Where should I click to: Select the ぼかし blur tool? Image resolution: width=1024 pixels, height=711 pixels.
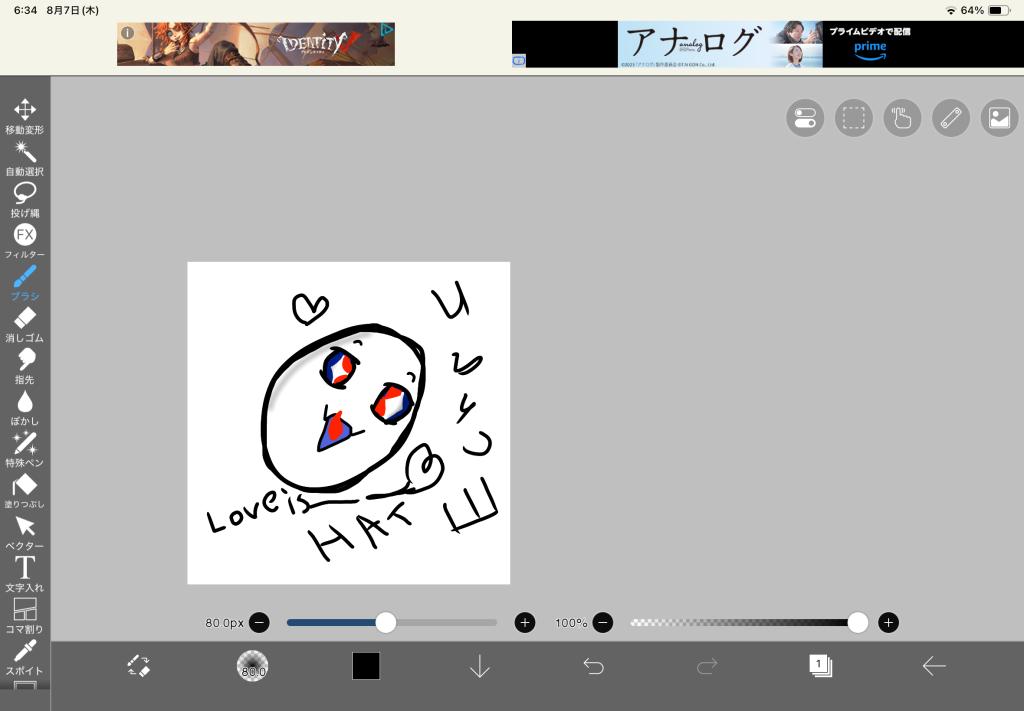tap(25, 403)
